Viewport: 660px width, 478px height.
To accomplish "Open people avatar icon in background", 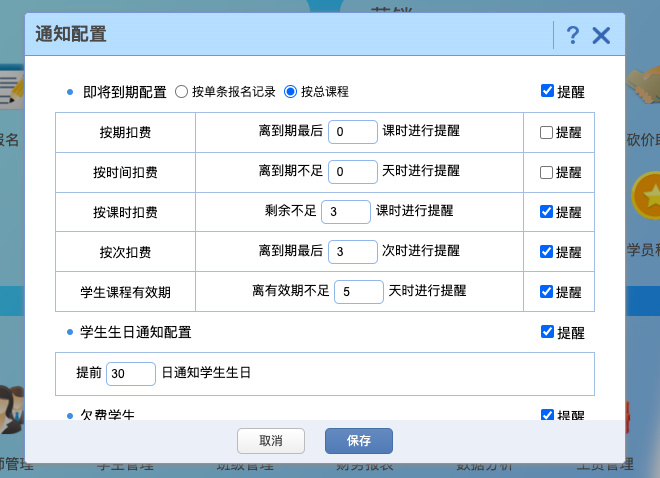I will pyautogui.click(x=12, y=409).
